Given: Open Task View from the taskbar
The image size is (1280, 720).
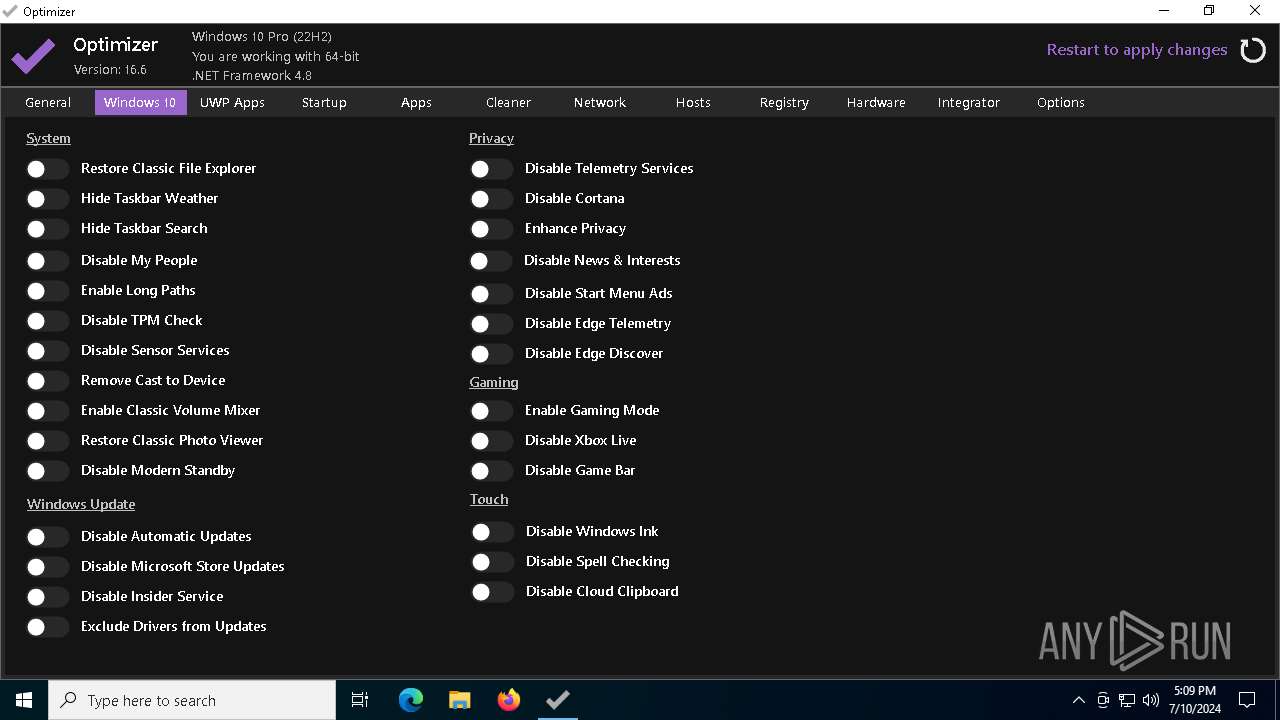Looking at the screenshot, I should (x=360, y=700).
